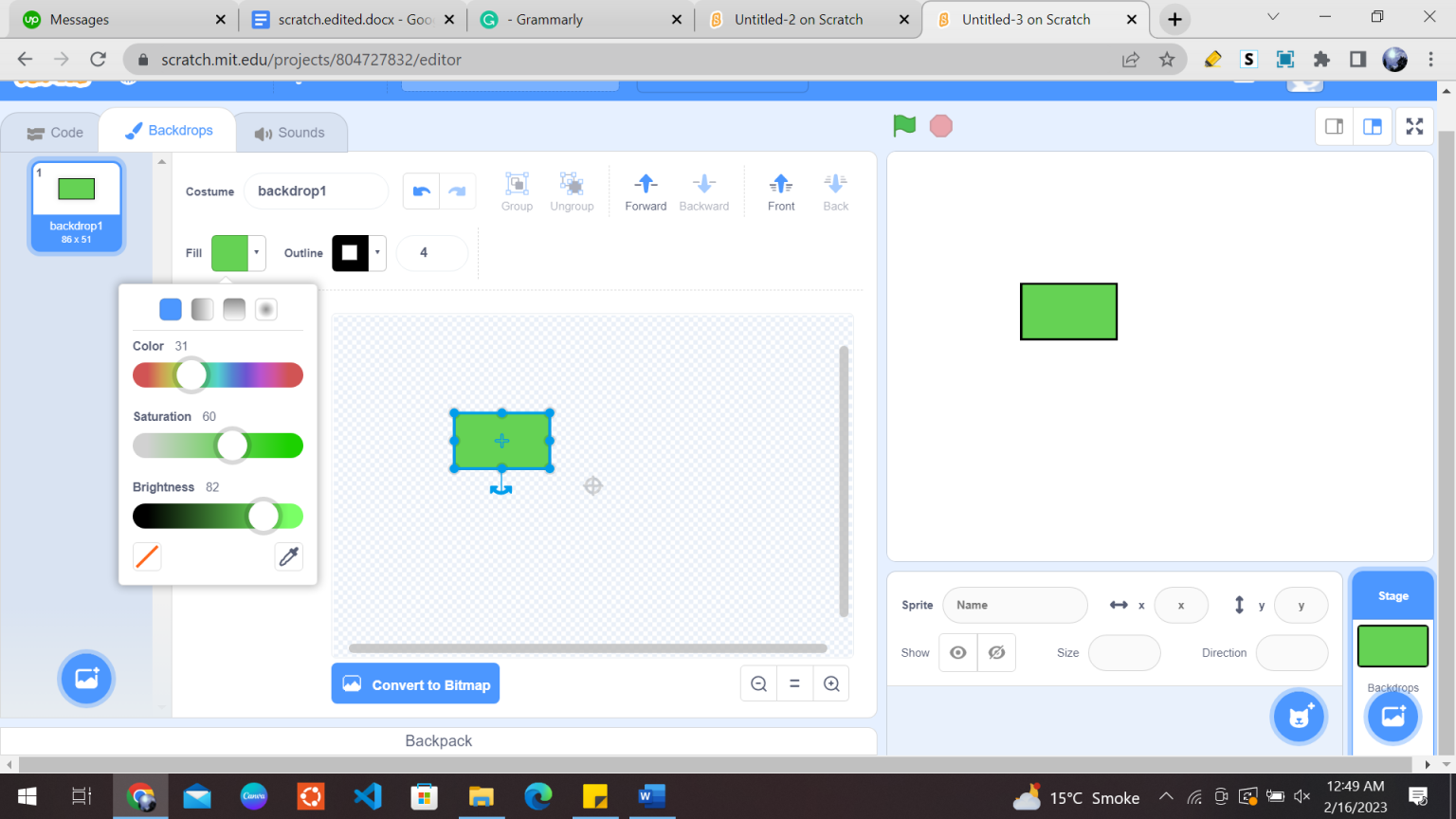Stop the project with the red stop icon
The height and width of the screenshot is (819, 1456).
point(939,125)
